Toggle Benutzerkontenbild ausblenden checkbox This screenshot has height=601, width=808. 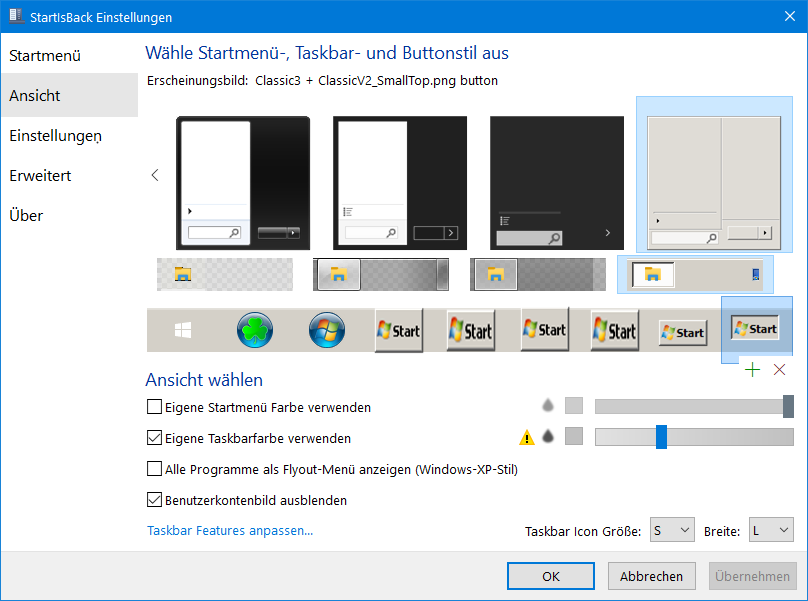point(154,499)
